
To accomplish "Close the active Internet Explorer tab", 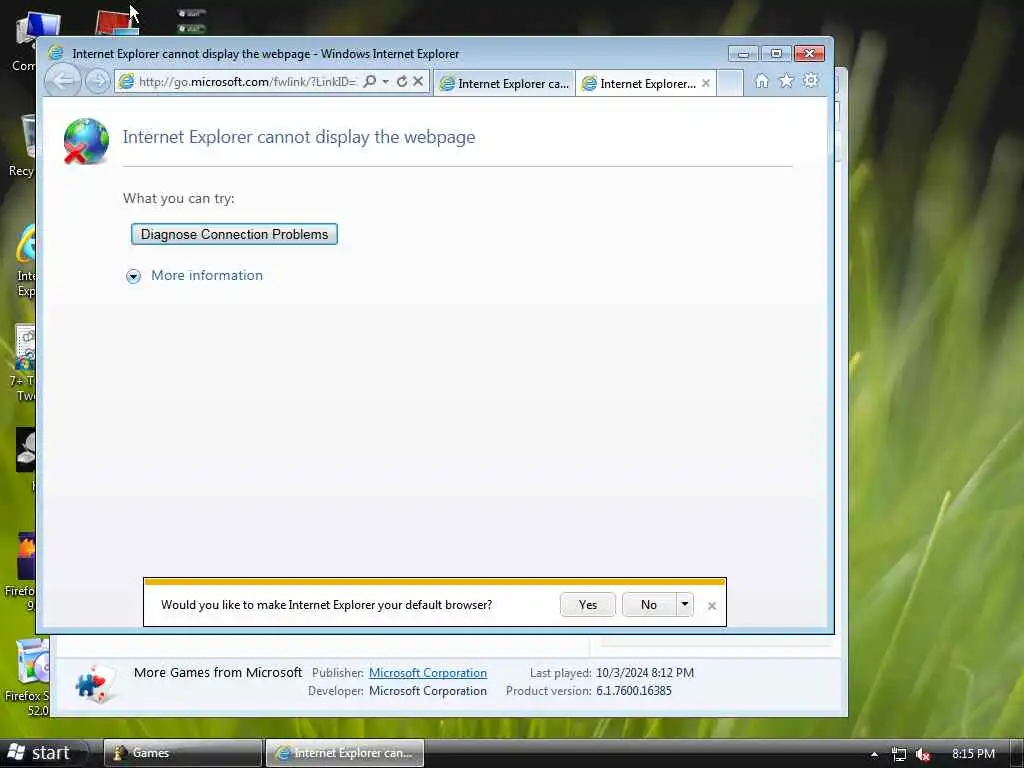I will point(706,84).
